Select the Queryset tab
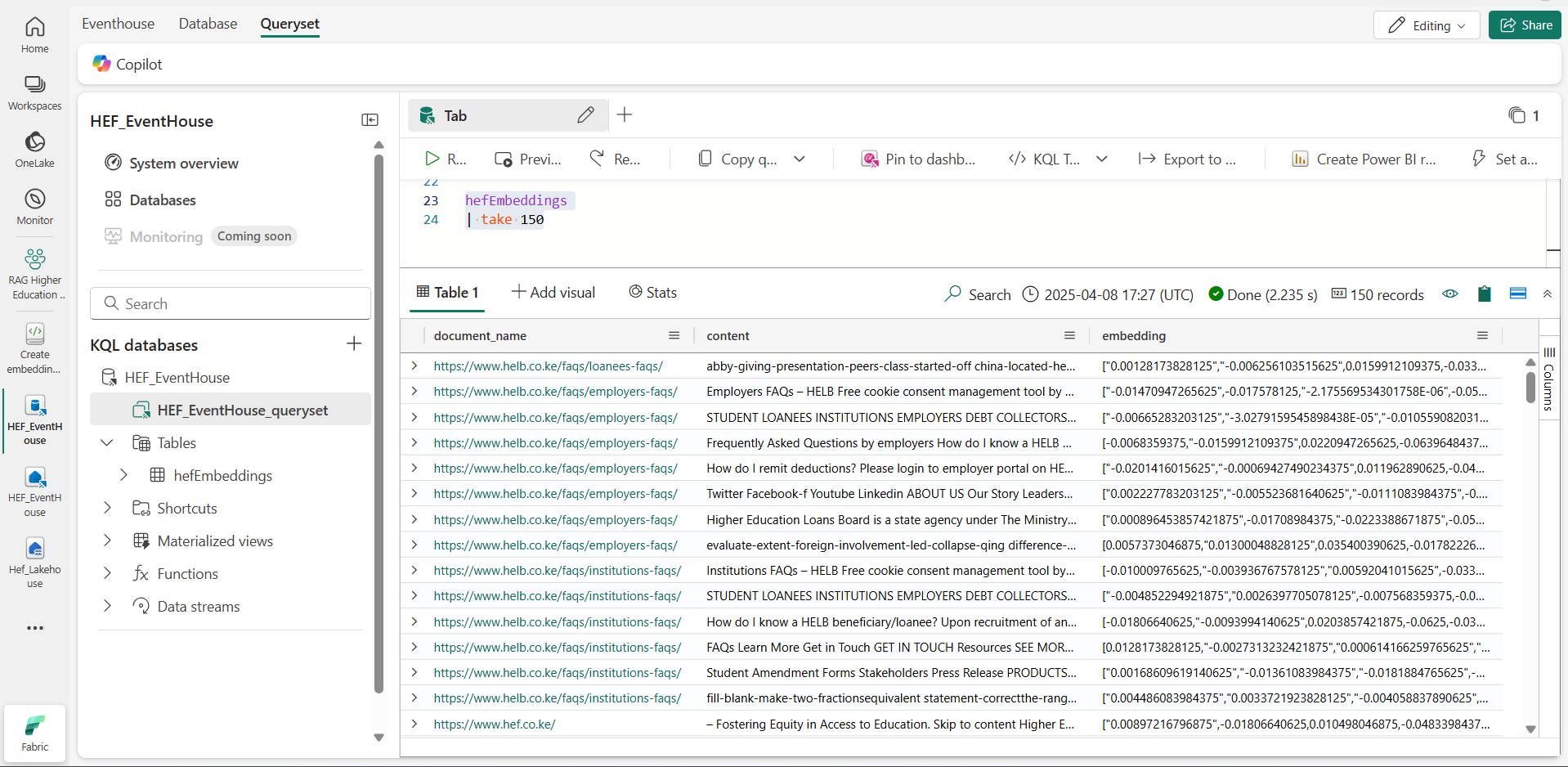The height and width of the screenshot is (767, 1568). pos(289,24)
